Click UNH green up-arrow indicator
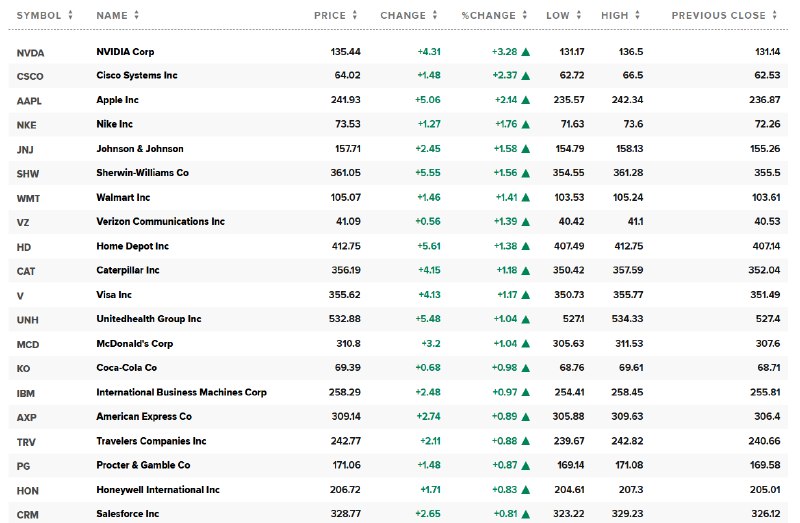This screenshot has height=523, width=800. coord(526,319)
